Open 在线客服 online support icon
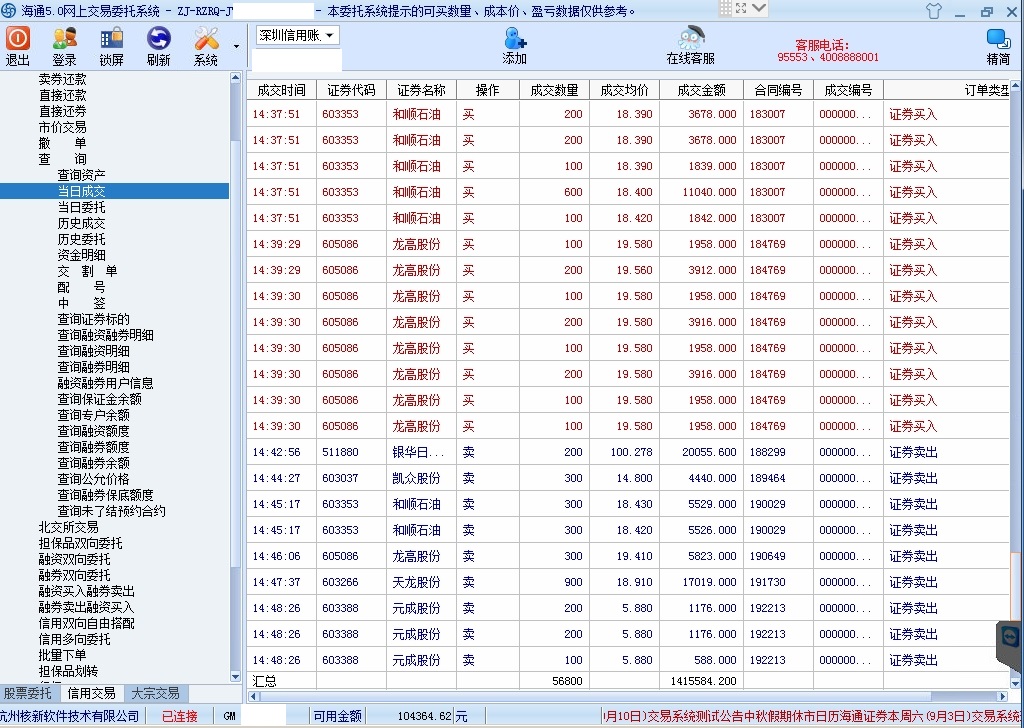Image resolution: width=1024 pixels, height=728 pixels. [690, 45]
